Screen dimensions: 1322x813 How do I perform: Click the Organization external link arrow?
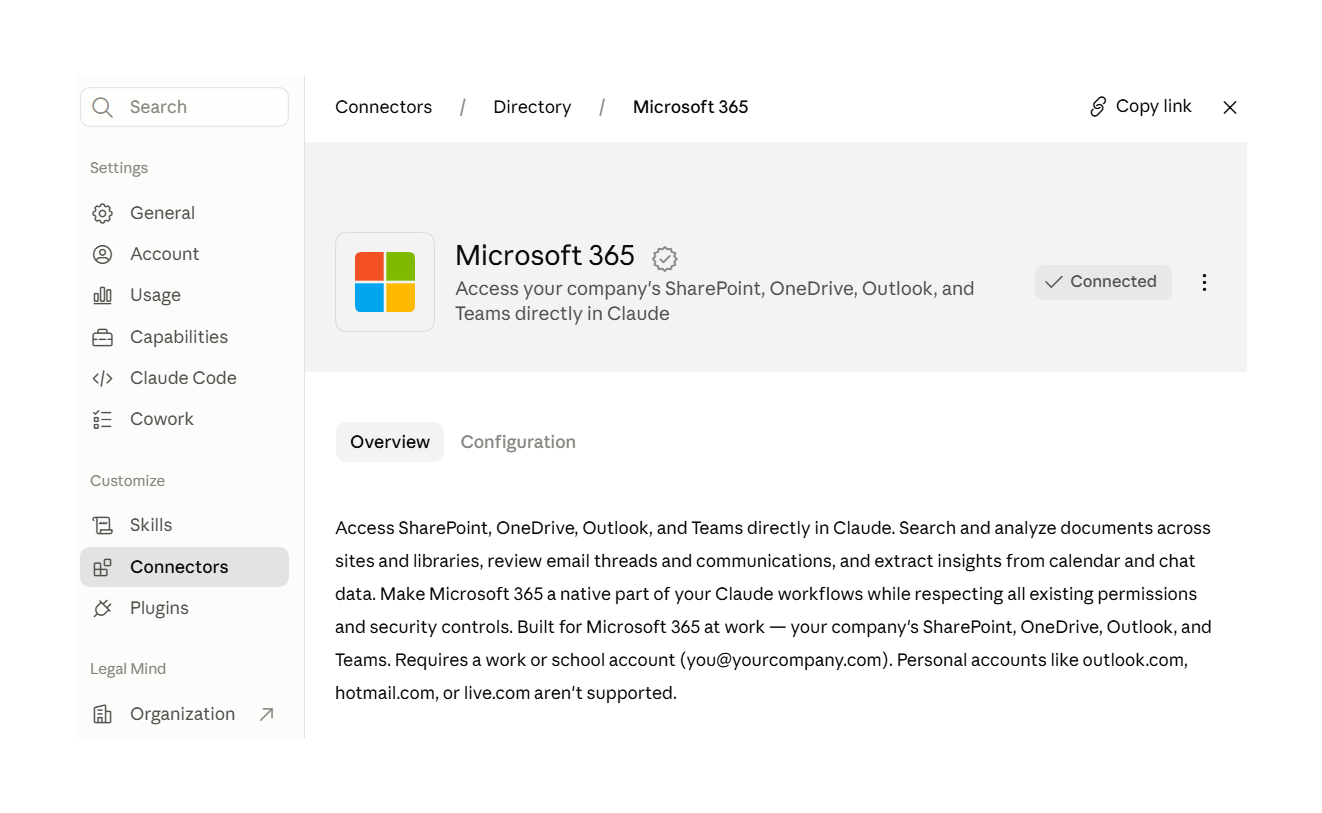click(x=266, y=714)
